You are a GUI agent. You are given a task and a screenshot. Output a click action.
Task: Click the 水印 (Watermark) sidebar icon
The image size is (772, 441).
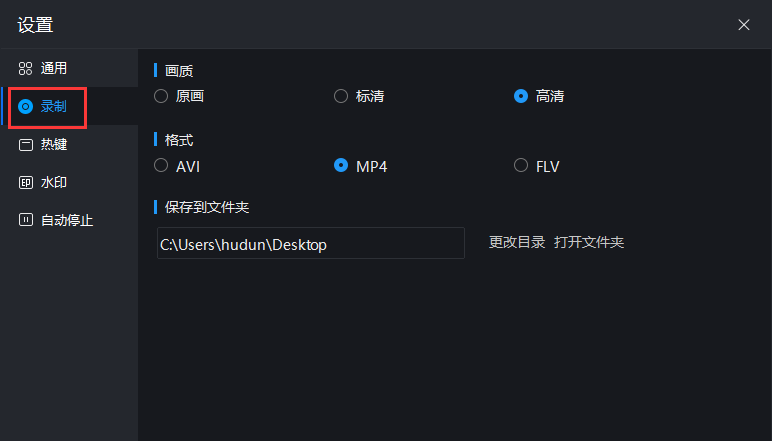tap(26, 183)
